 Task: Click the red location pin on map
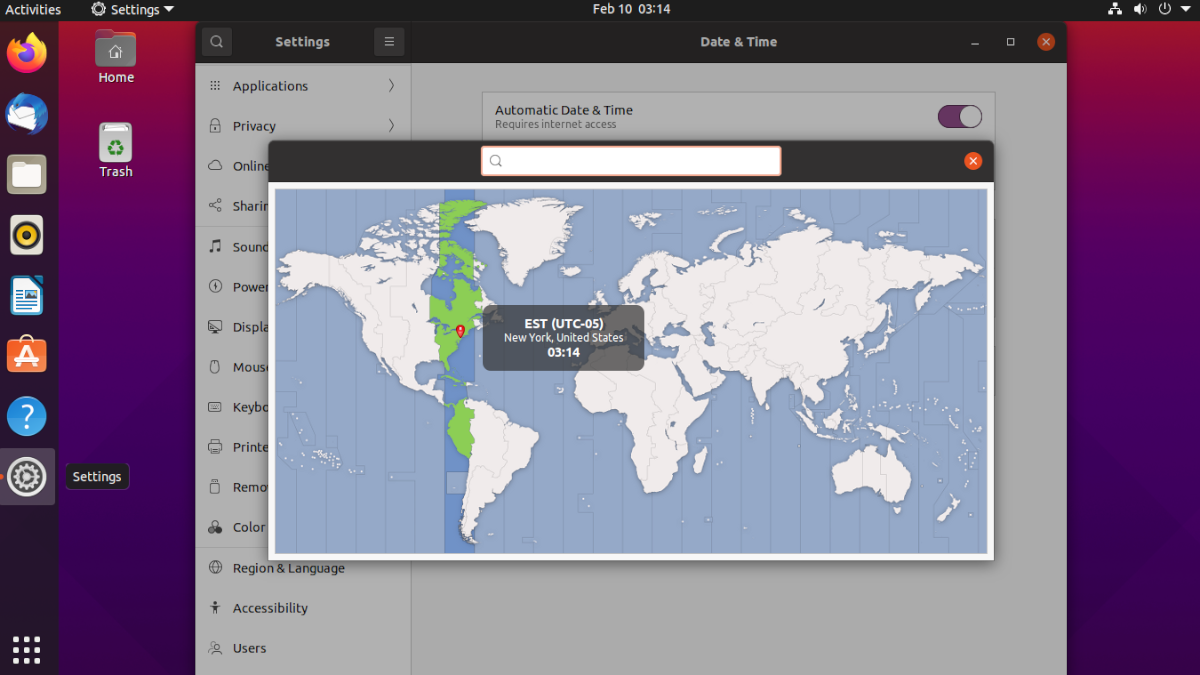(x=460, y=331)
